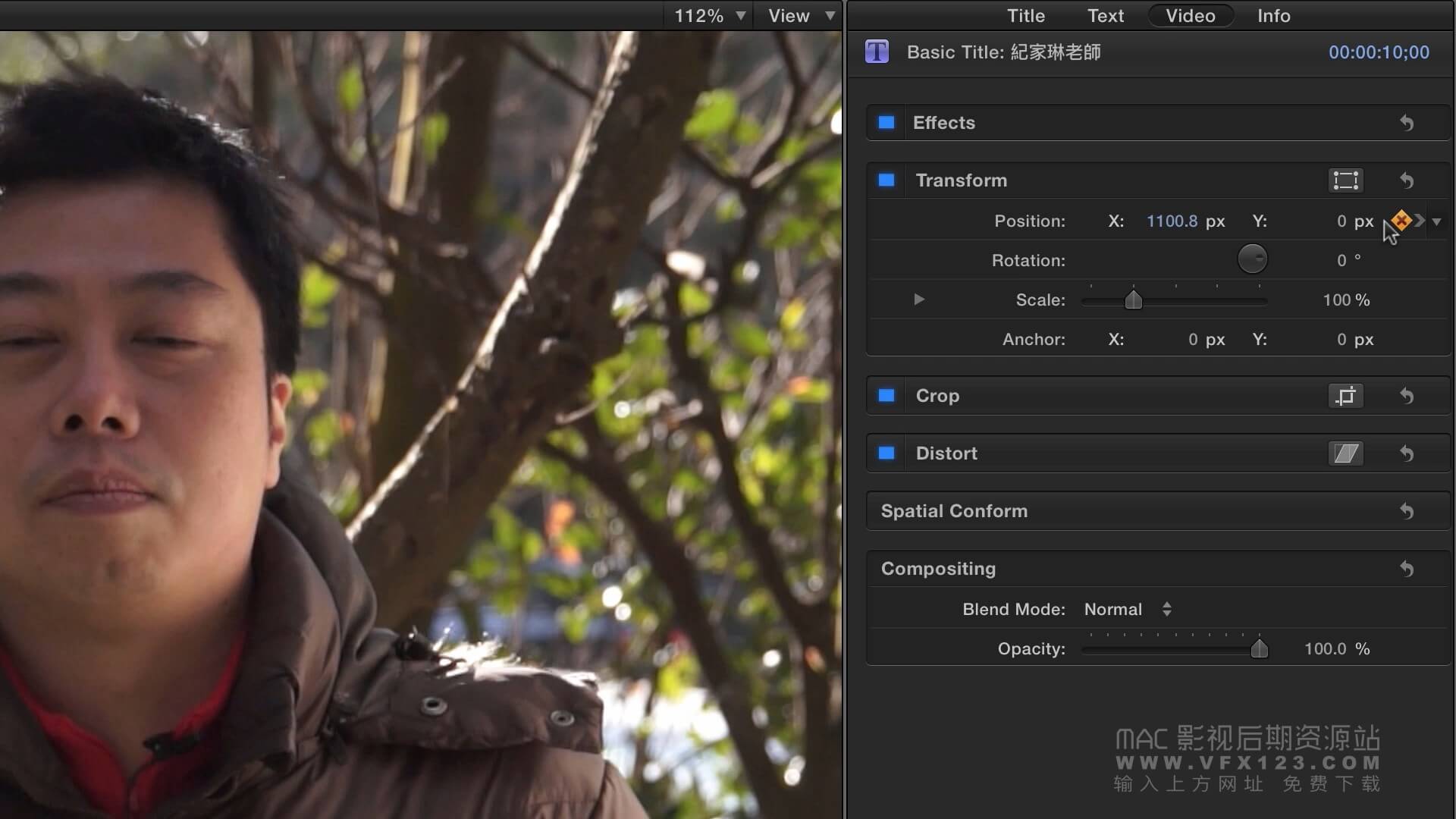Open the viewer View options dropdown
The height and width of the screenshot is (819, 1456).
pyautogui.click(x=802, y=16)
